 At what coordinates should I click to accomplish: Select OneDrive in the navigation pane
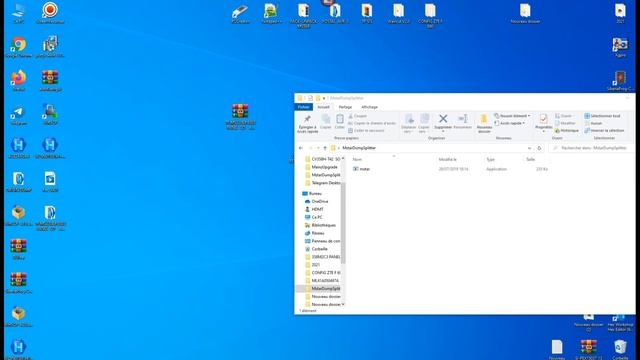point(316,201)
